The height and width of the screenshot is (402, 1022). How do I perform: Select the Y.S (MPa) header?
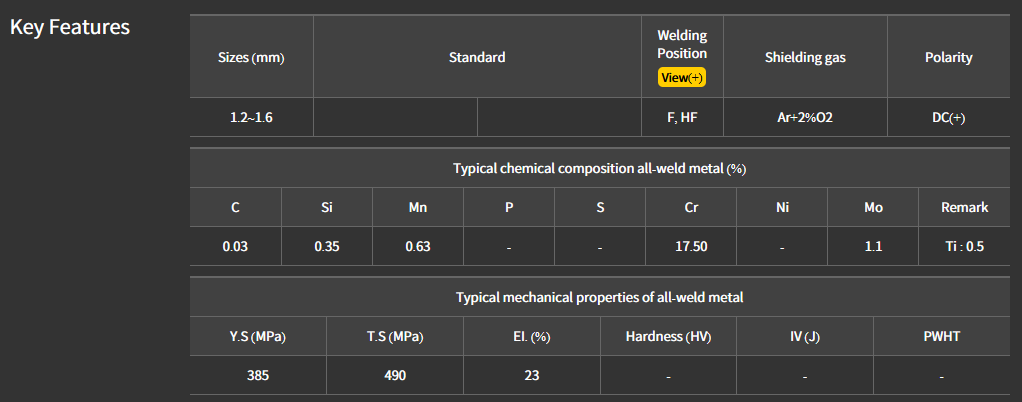pyautogui.click(x=258, y=336)
